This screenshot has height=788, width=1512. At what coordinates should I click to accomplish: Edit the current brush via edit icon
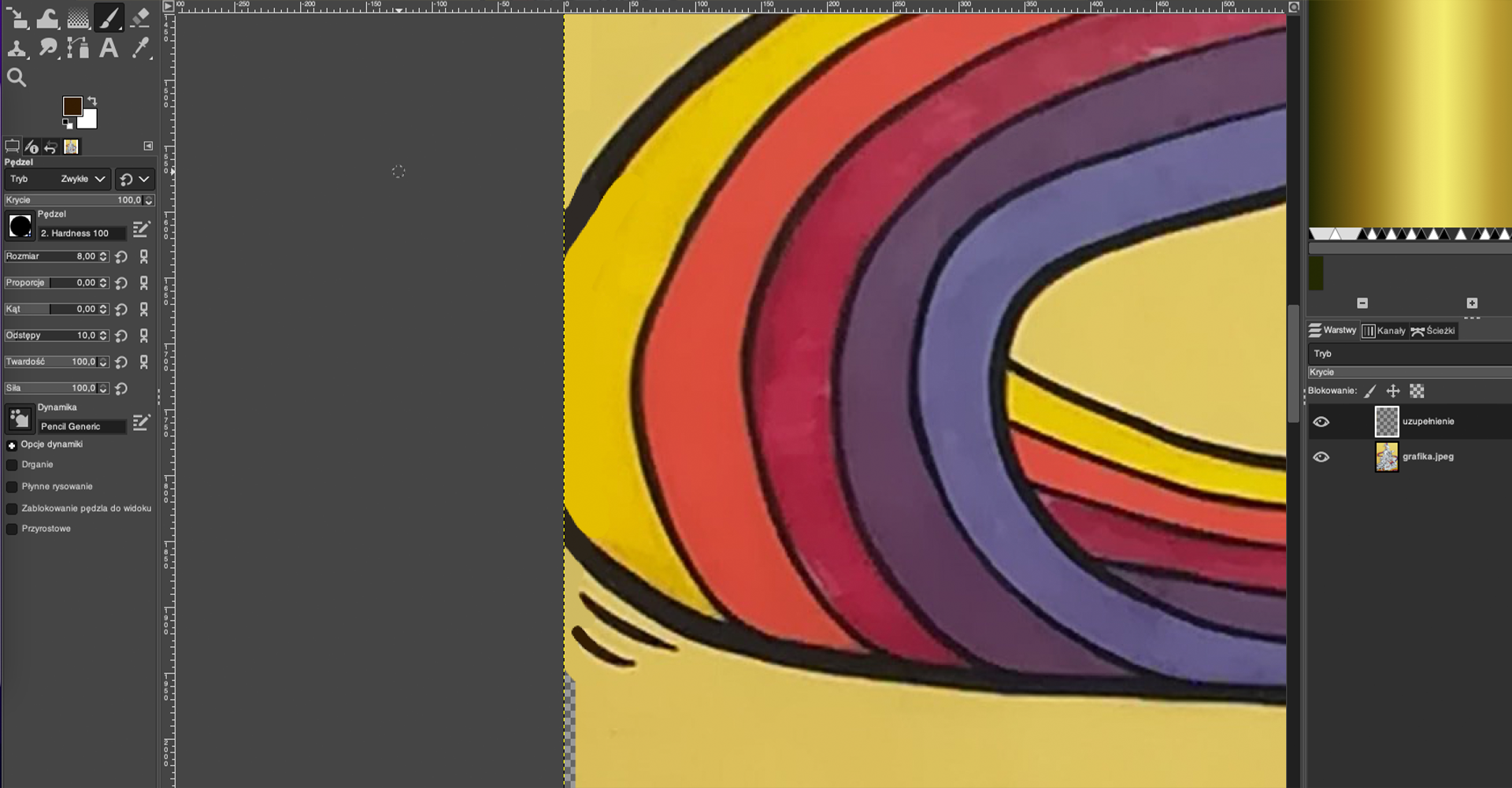pyautogui.click(x=141, y=229)
